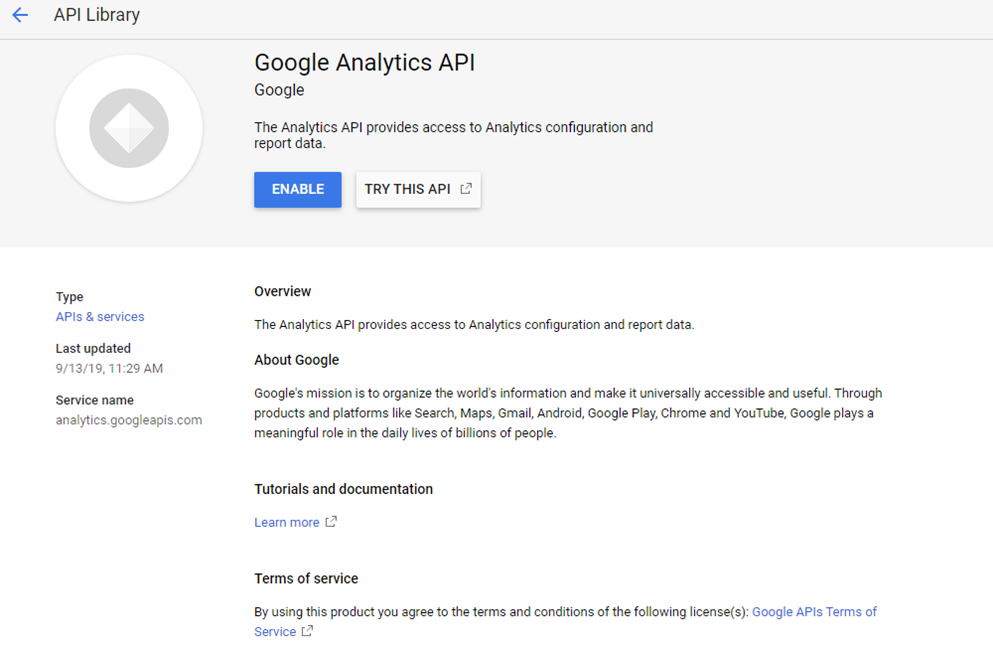Click the Google publisher name under the title
The width and height of the screenshot is (993, 650).
coord(279,90)
